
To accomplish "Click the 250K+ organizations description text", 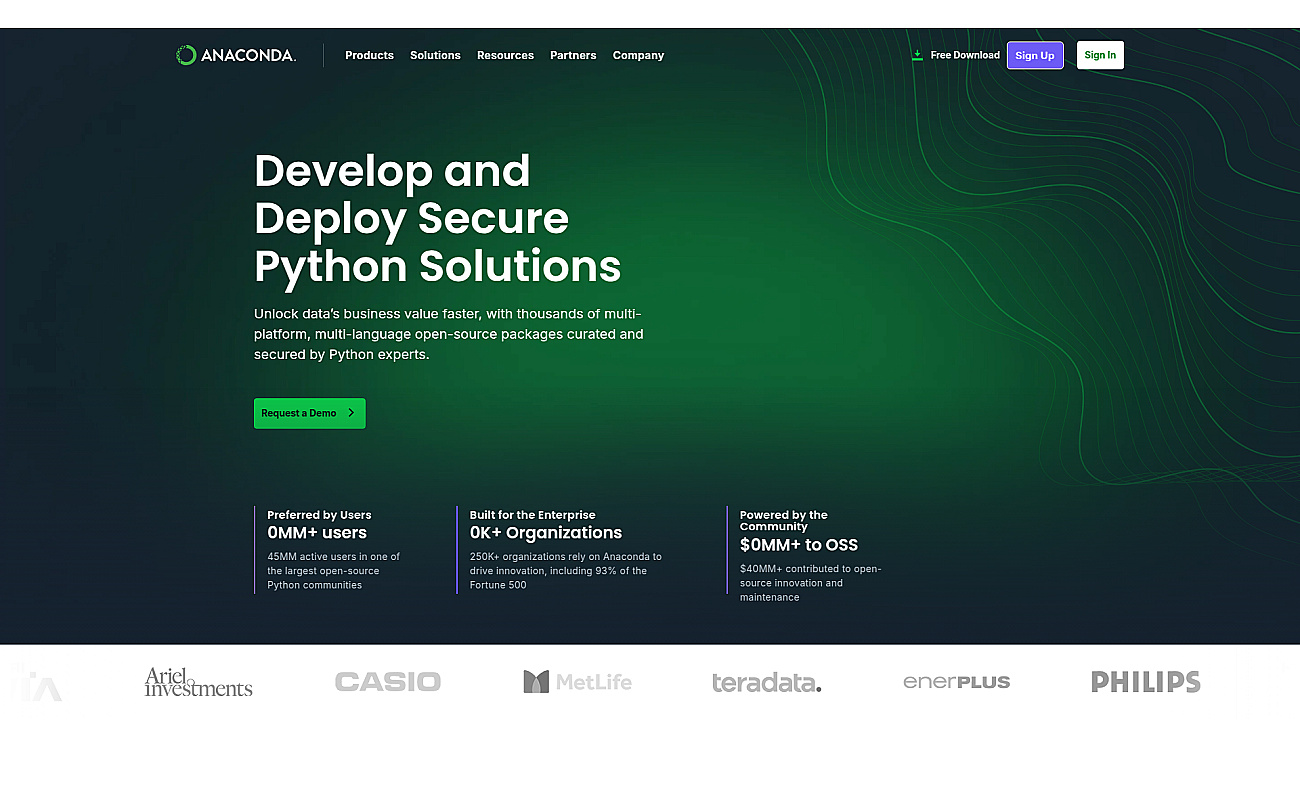I will 566,571.
